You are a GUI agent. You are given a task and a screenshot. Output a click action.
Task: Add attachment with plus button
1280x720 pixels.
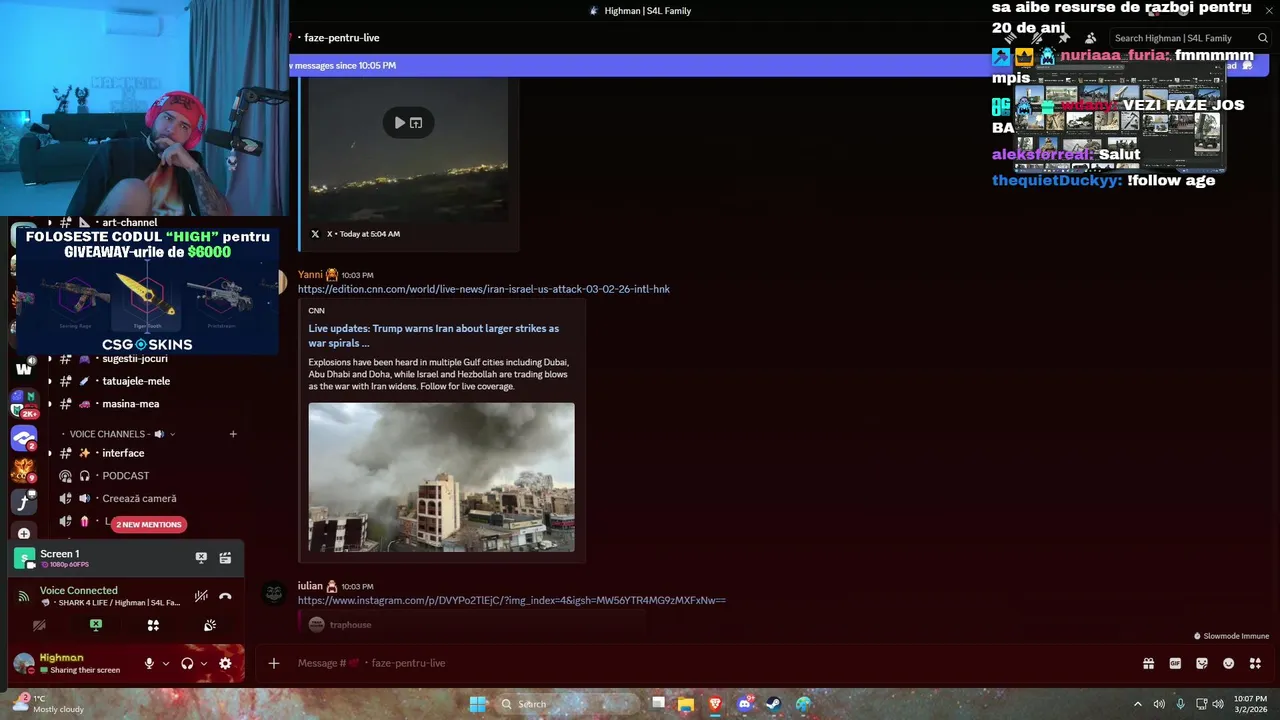[x=274, y=663]
